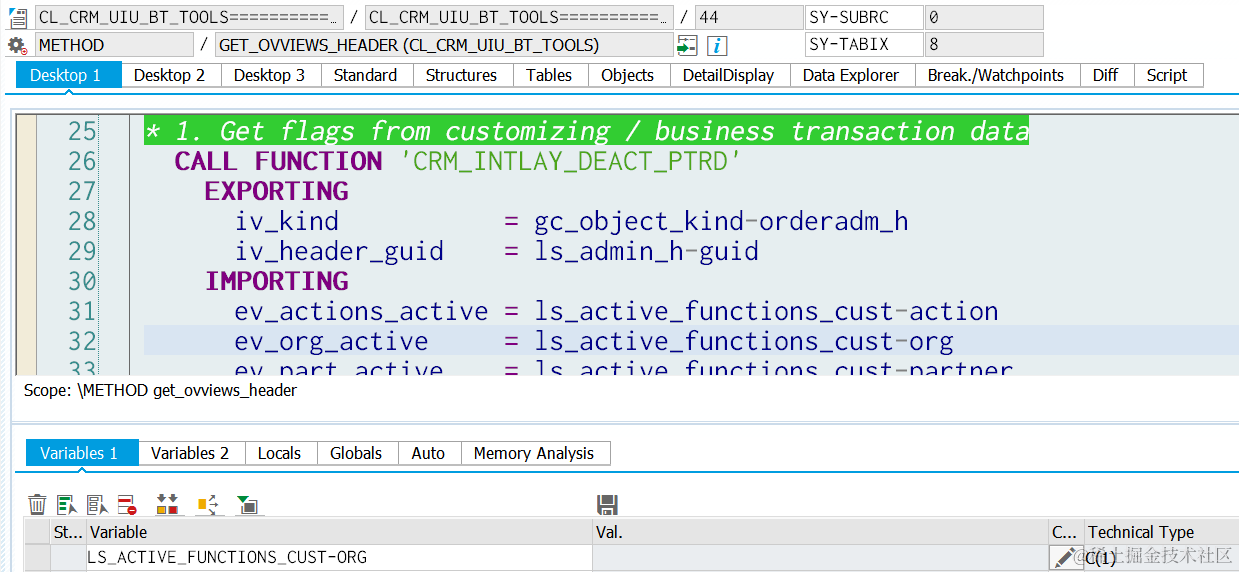Click the C... column header

[1065, 532]
